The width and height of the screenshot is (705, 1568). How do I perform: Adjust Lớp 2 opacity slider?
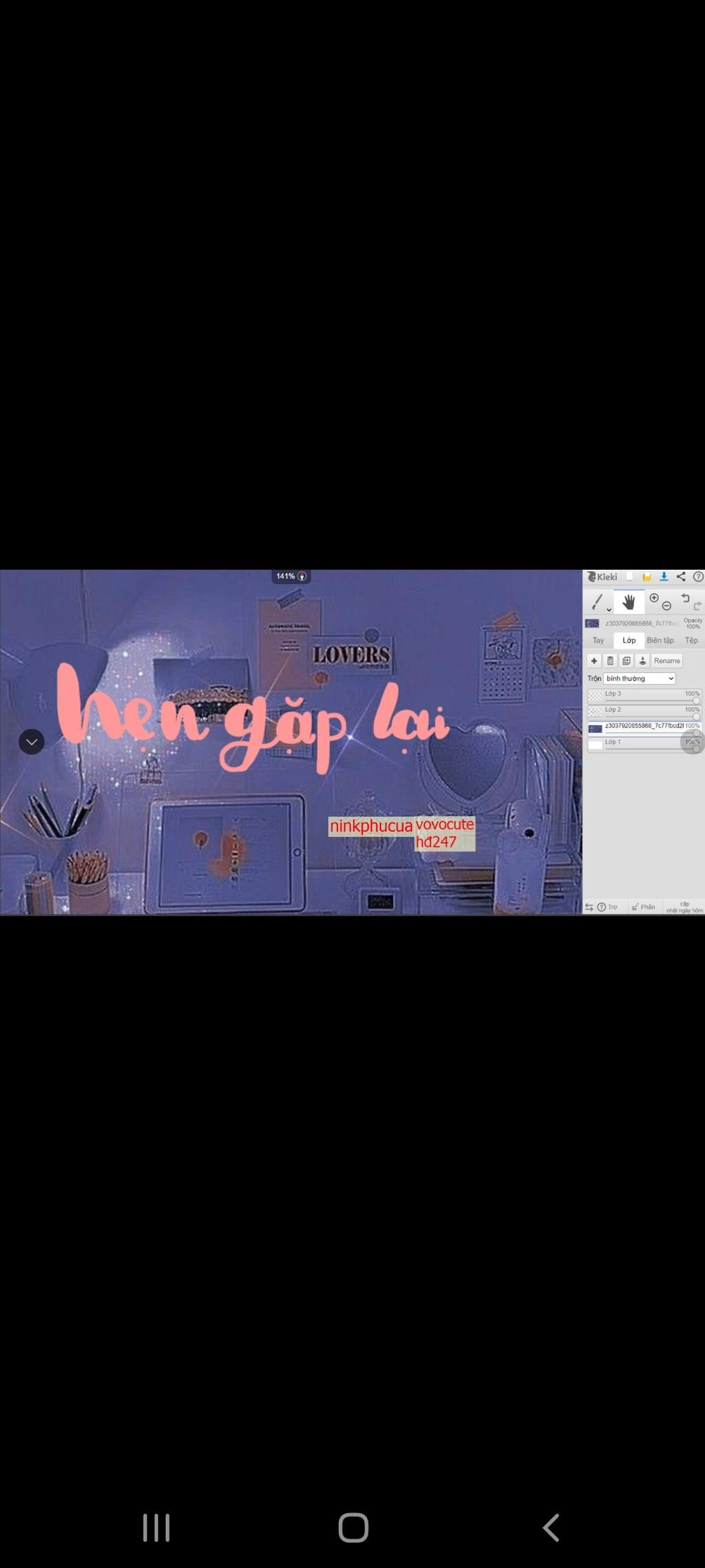click(x=652, y=716)
